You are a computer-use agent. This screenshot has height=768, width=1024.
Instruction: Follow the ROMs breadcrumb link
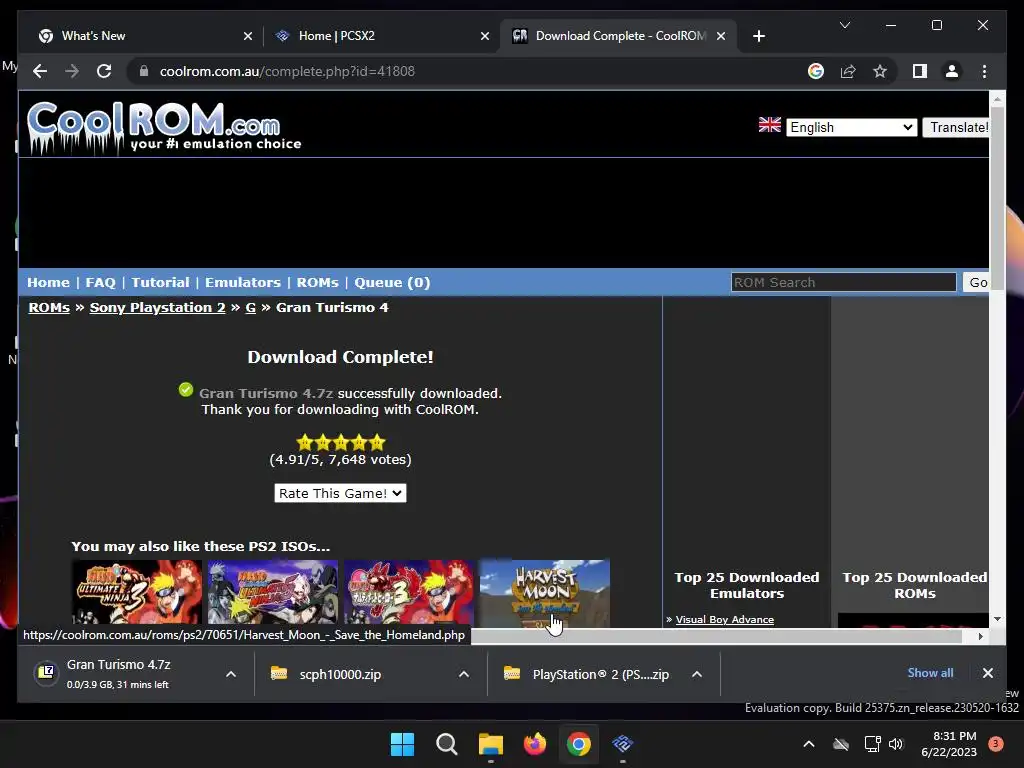point(49,308)
